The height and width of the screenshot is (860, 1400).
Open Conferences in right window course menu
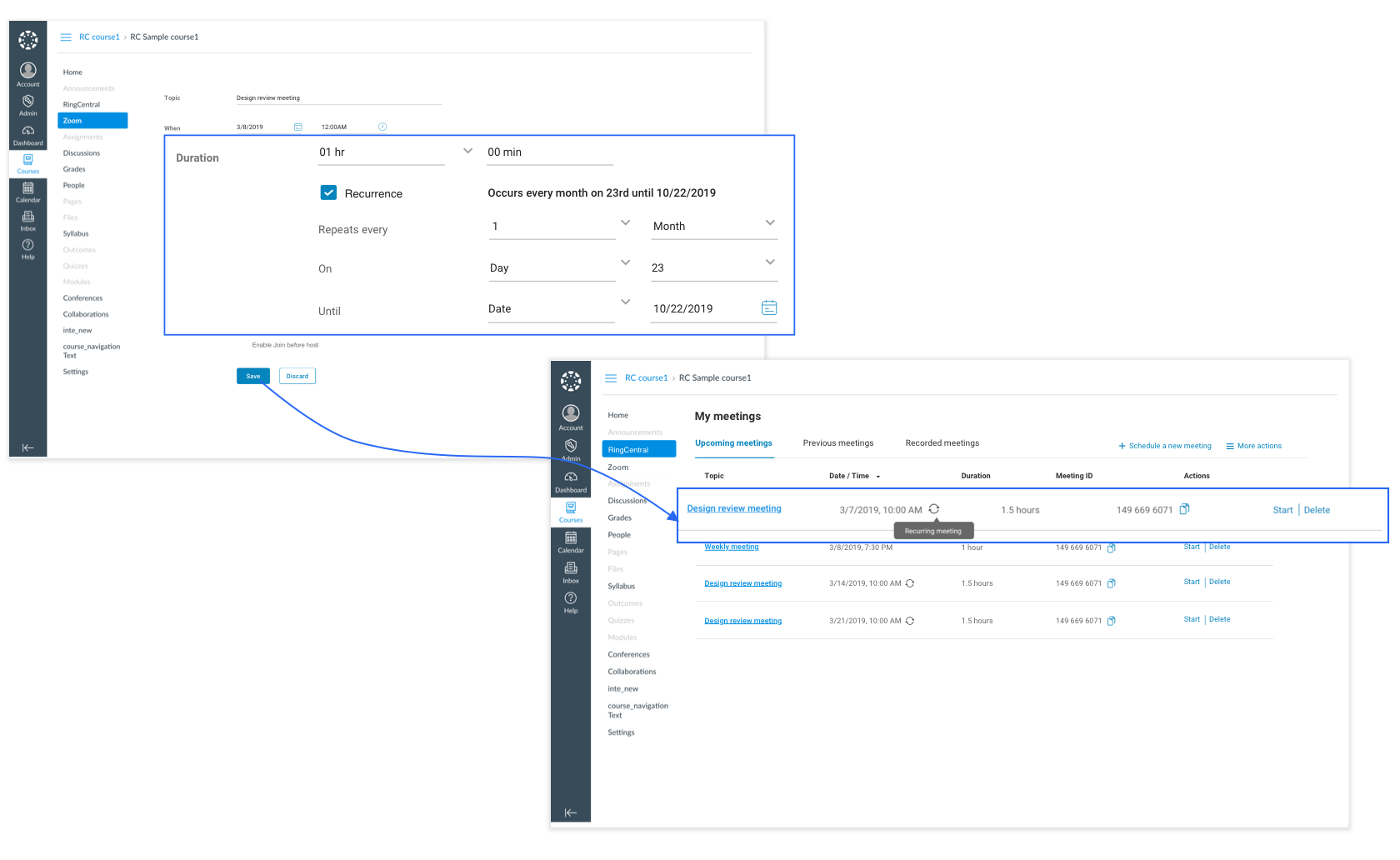tap(628, 655)
